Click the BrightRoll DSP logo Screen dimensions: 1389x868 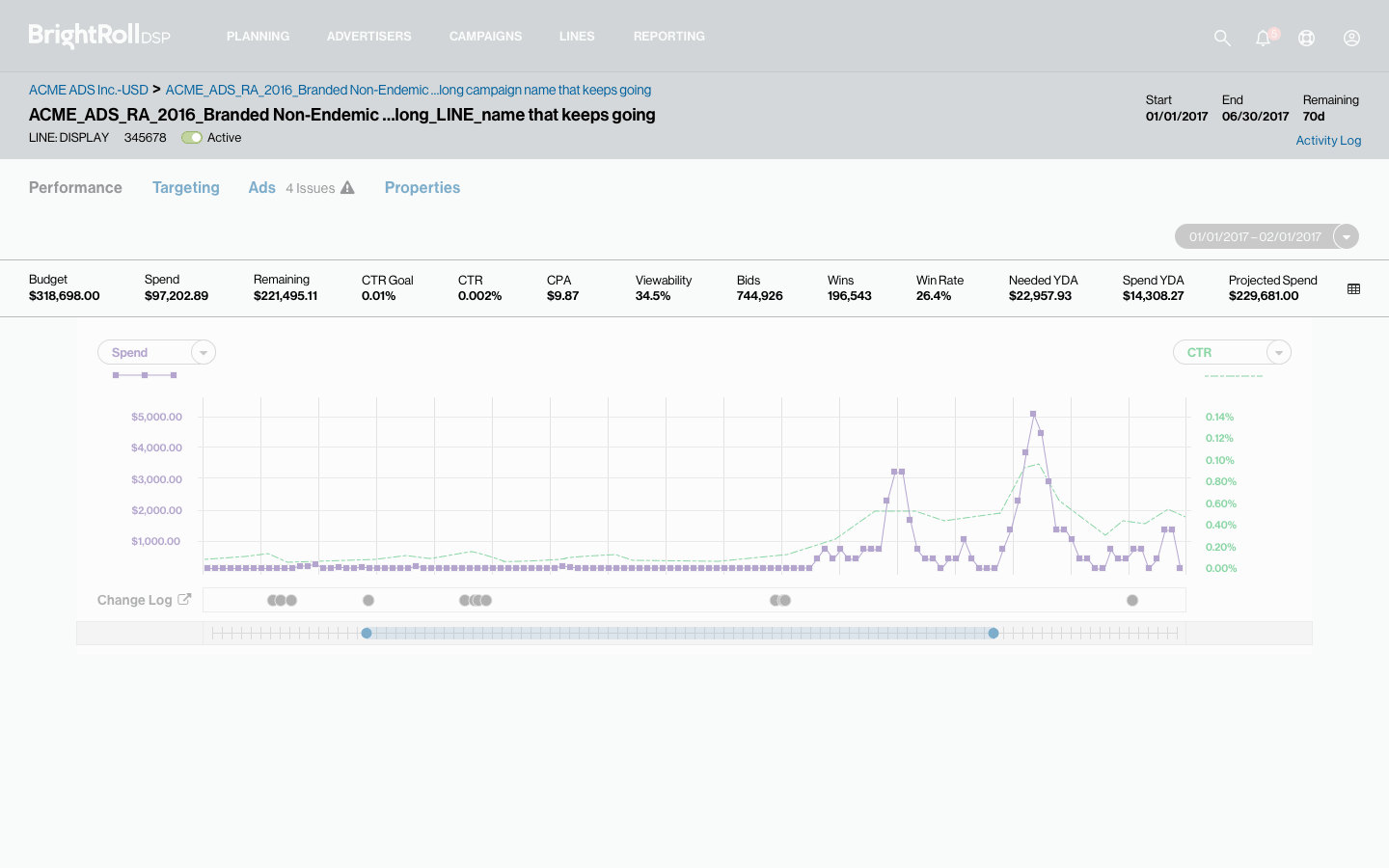tap(97, 35)
